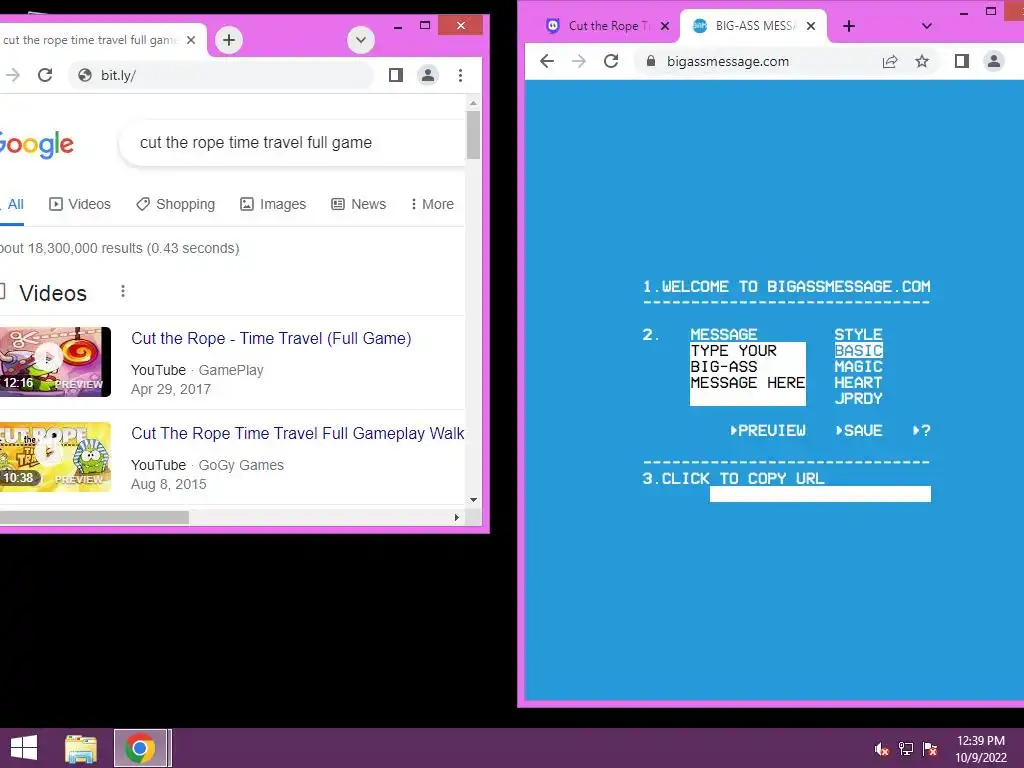The height and width of the screenshot is (768, 1024).
Task: Focus the Google search query box
Action: pyautogui.click(x=294, y=142)
